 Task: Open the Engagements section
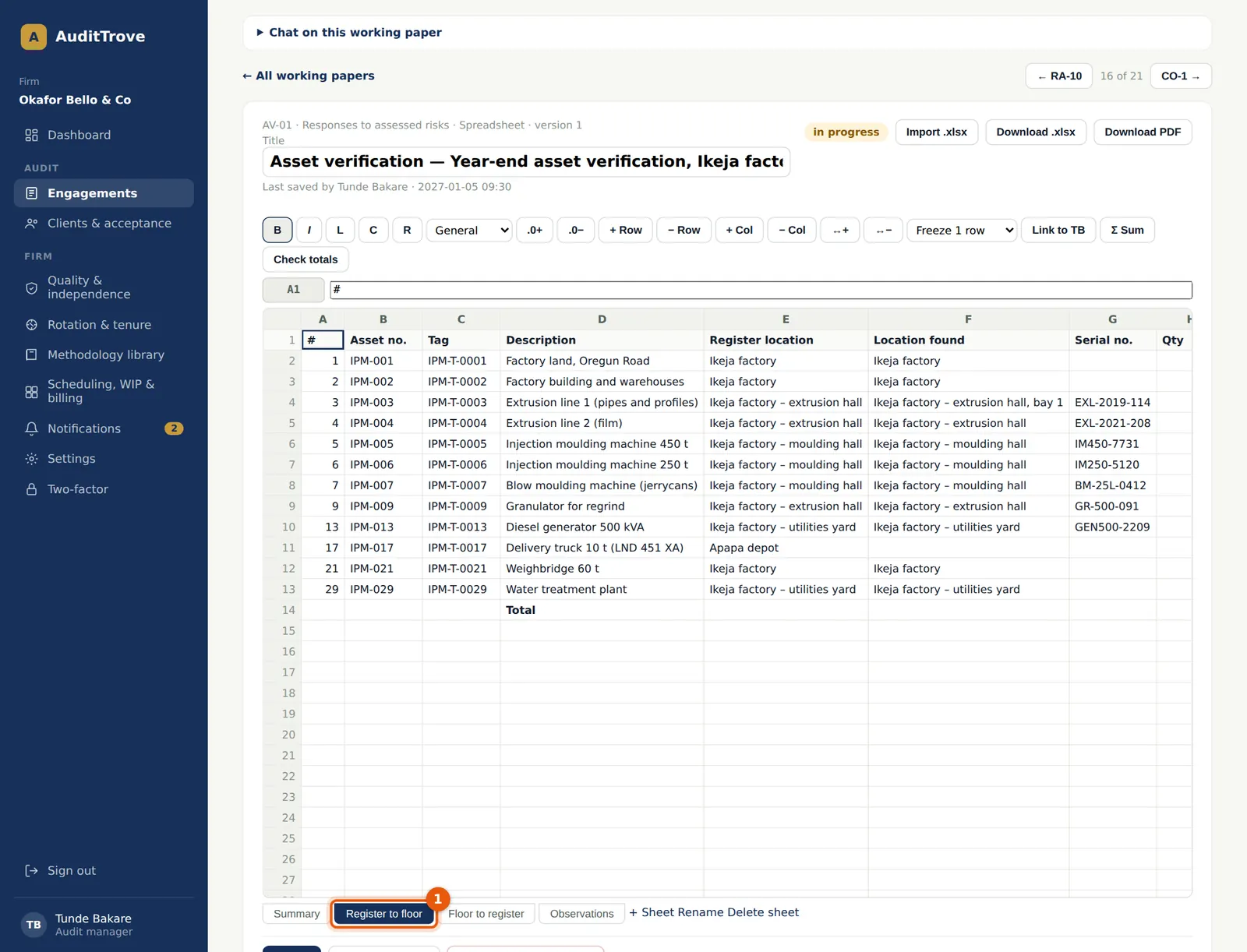click(104, 193)
